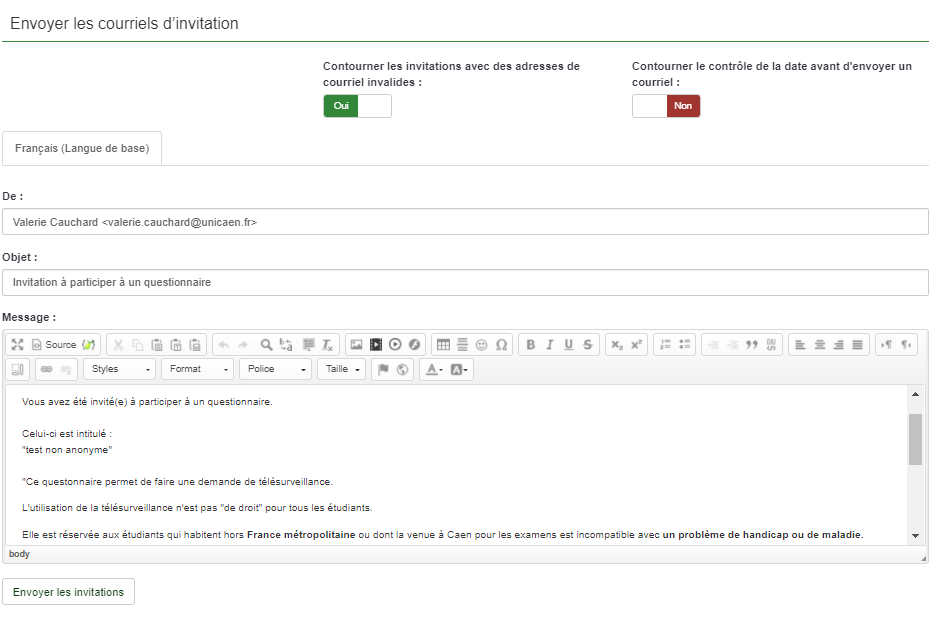Open the text color picker

[434, 369]
